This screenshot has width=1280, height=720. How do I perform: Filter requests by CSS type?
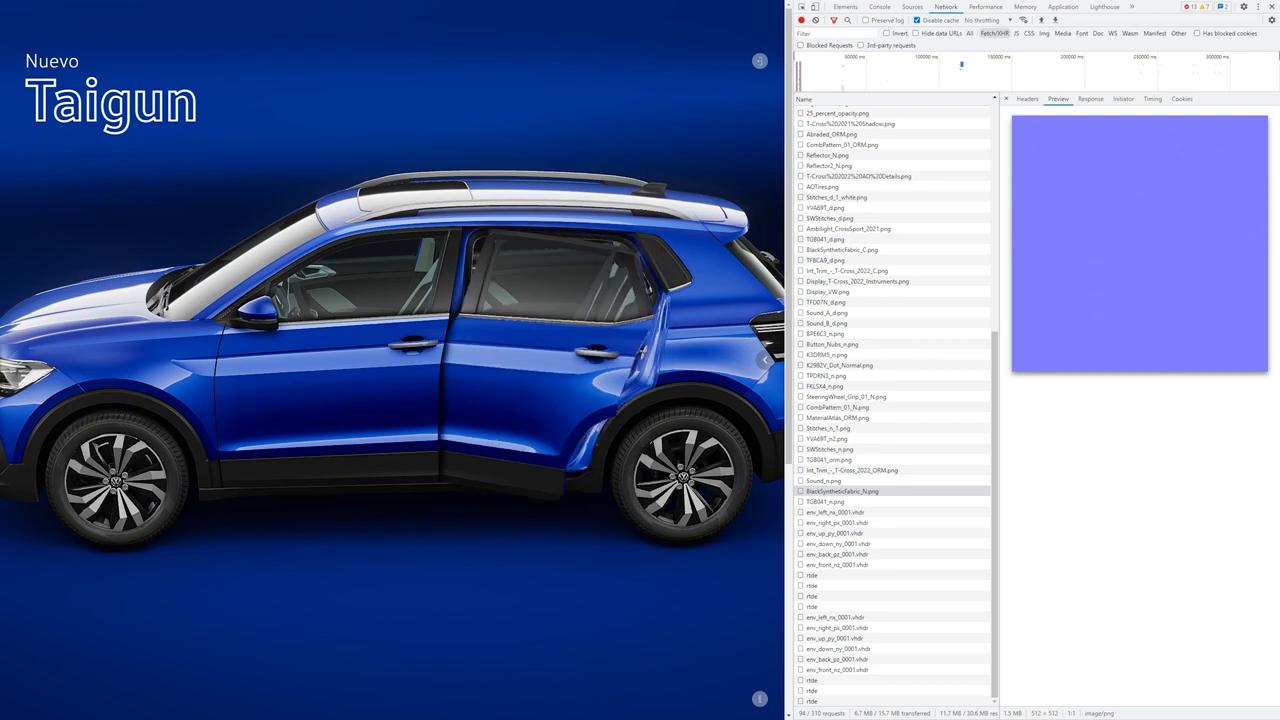(1029, 33)
